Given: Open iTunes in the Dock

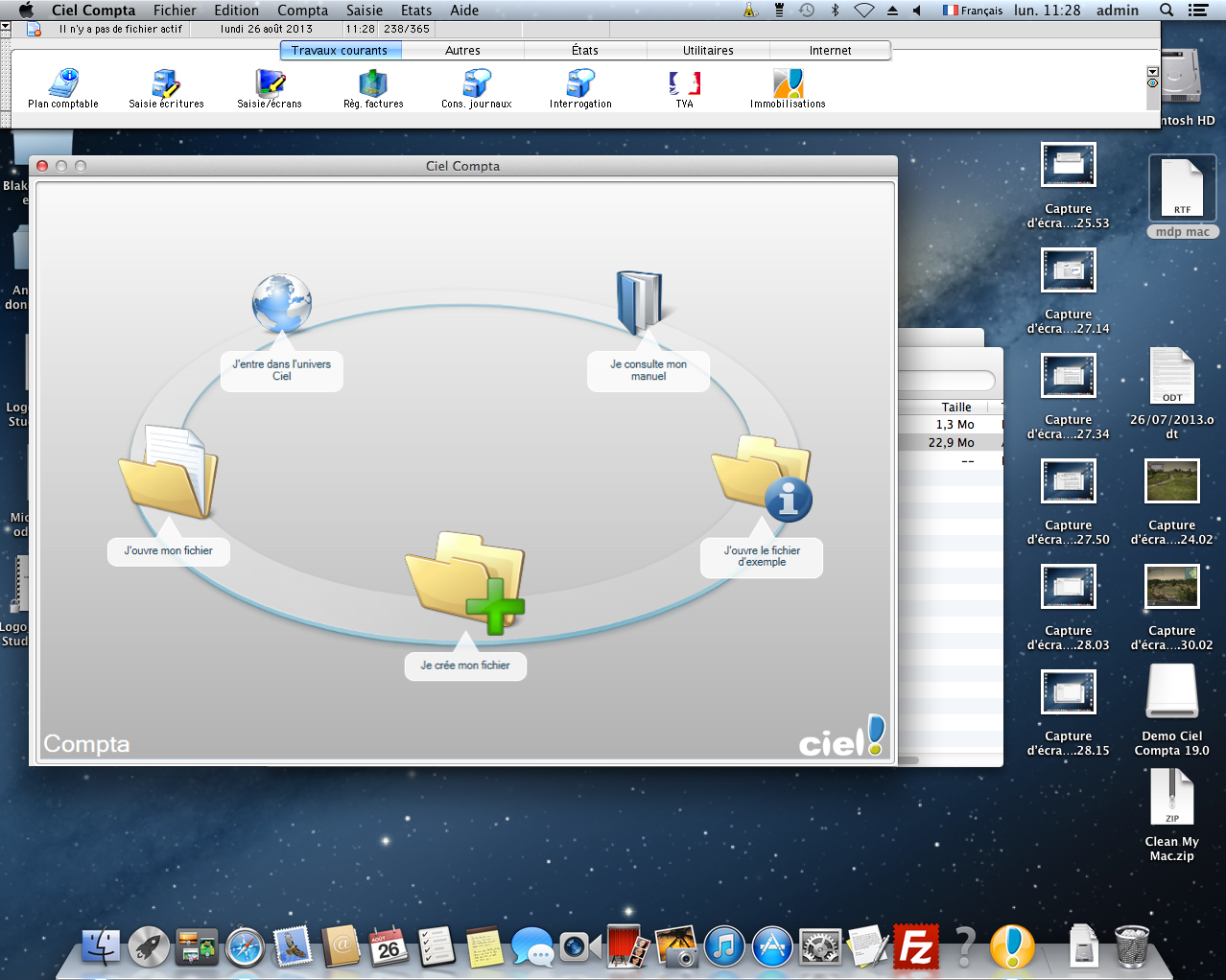Looking at the screenshot, I should point(724,947).
